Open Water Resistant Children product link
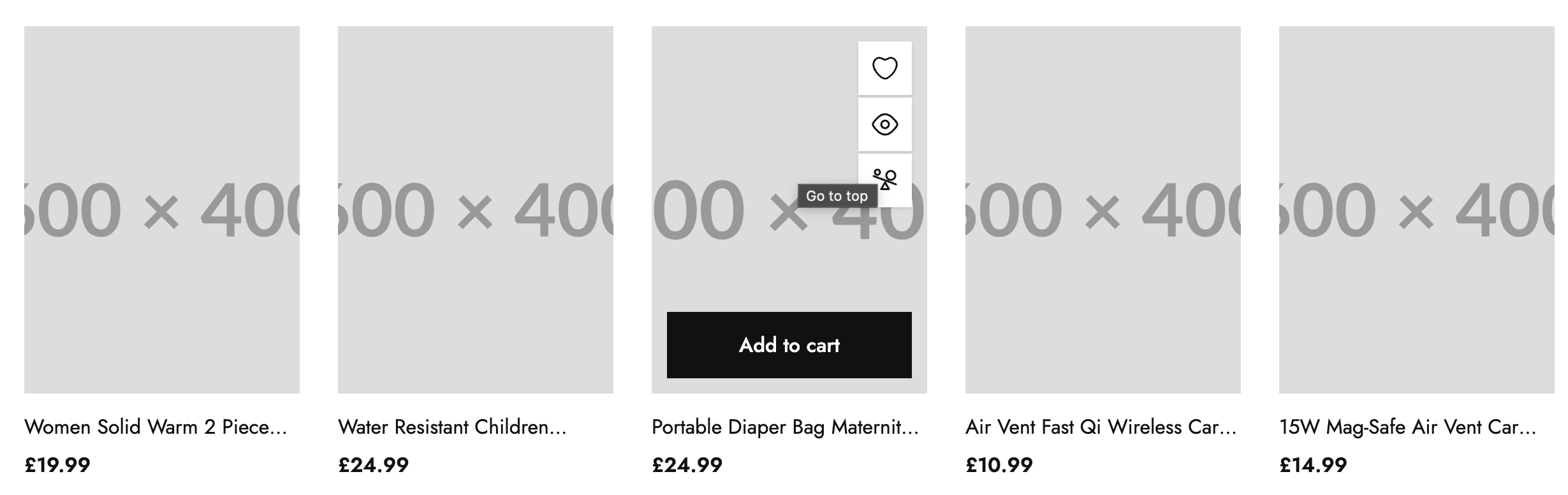This screenshot has height=495, width=1568. pyautogui.click(x=452, y=427)
